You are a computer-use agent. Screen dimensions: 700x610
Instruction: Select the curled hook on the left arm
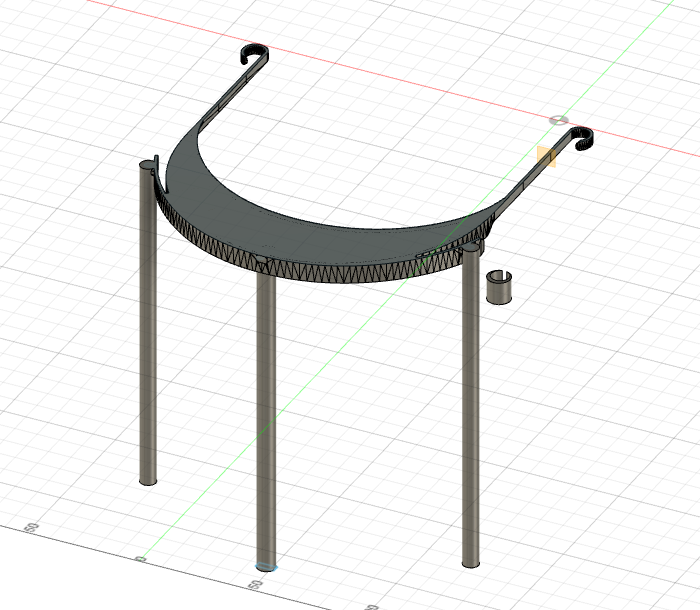click(x=255, y=53)
